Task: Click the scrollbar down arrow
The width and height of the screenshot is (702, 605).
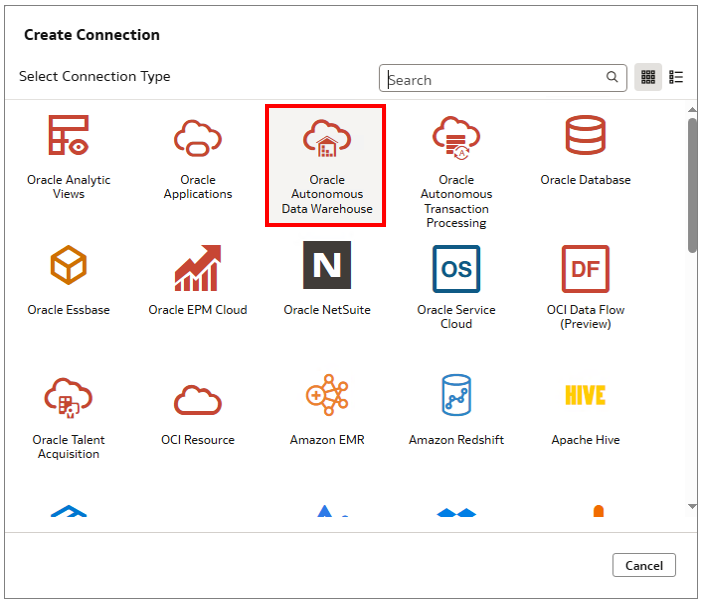Action: (692, 507)
